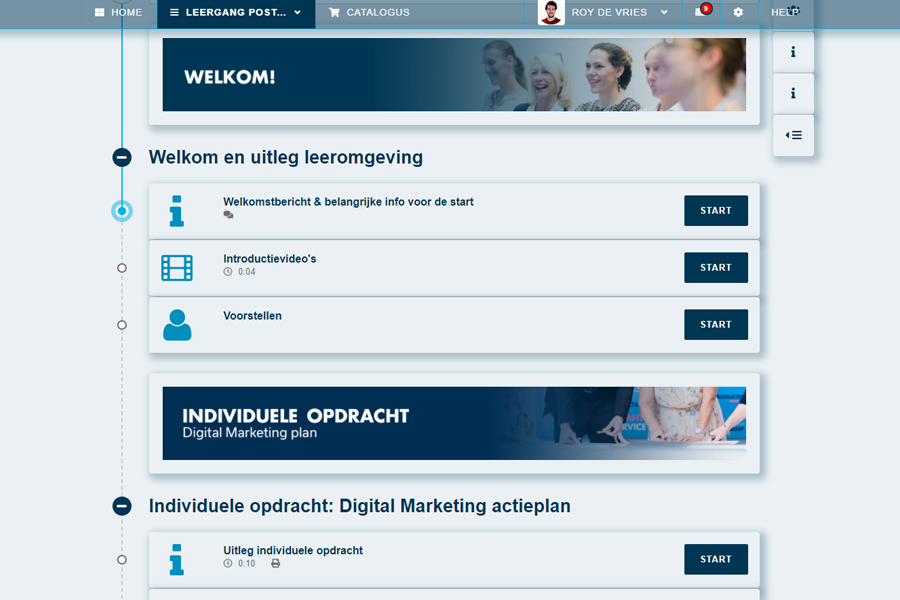Click the info icon of Uitleg individuele opdracht
Viewport: 900px width, 600px height.
click(177, 560)
